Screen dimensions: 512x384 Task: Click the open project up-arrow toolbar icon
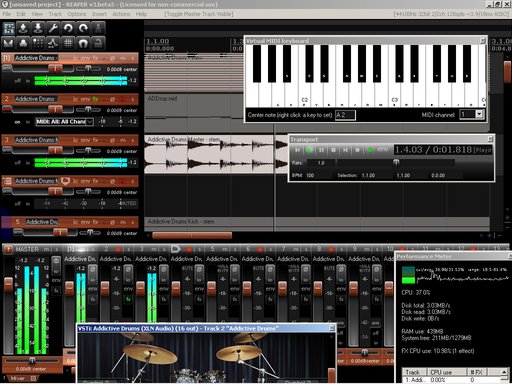23,28
